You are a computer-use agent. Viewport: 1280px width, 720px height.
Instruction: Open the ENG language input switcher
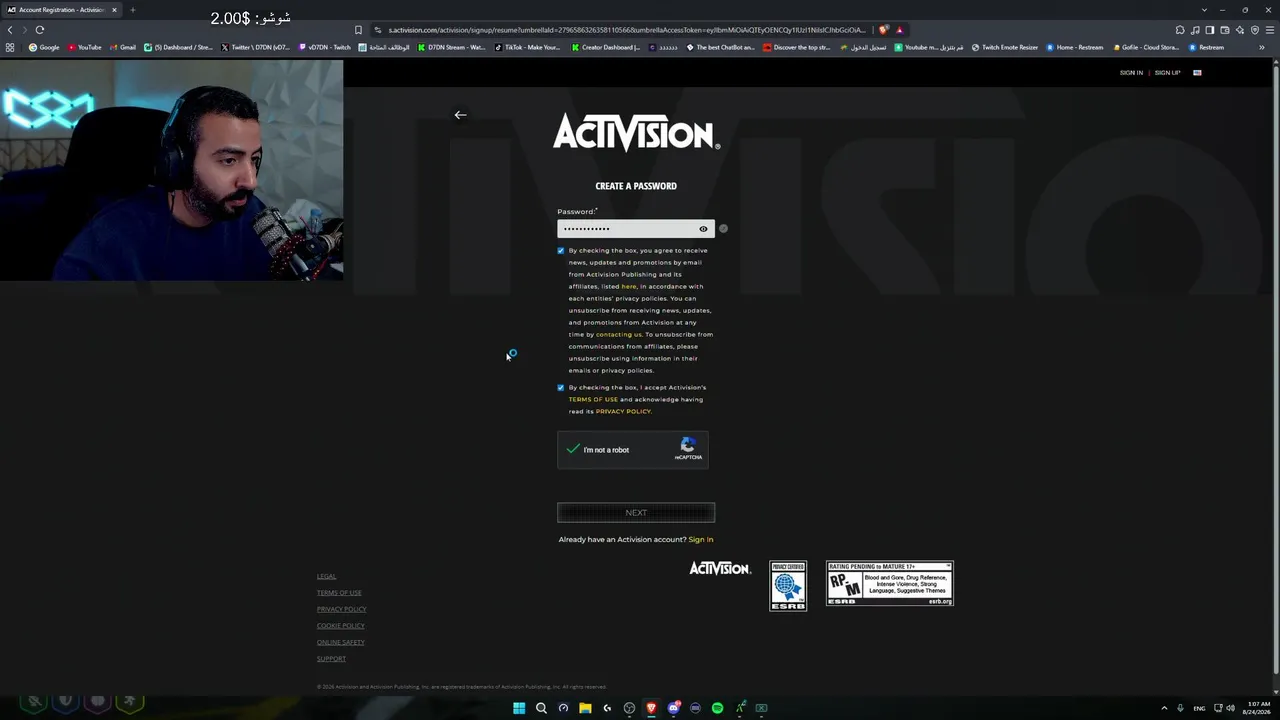pos(1199,708)
